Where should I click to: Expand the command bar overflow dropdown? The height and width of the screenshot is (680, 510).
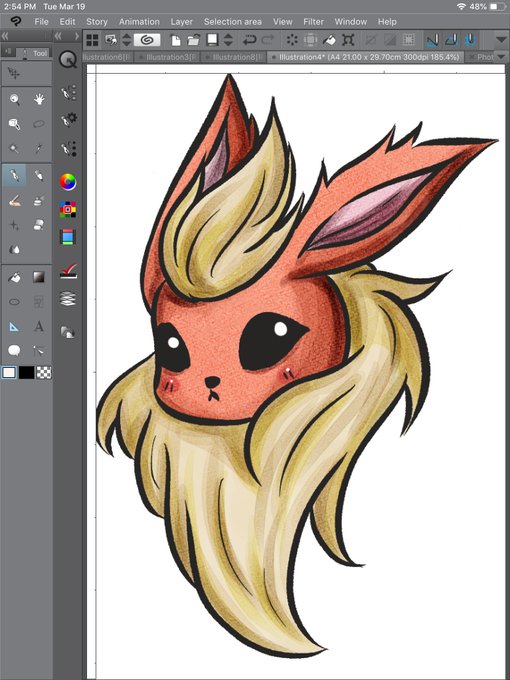tap(501, 40)
